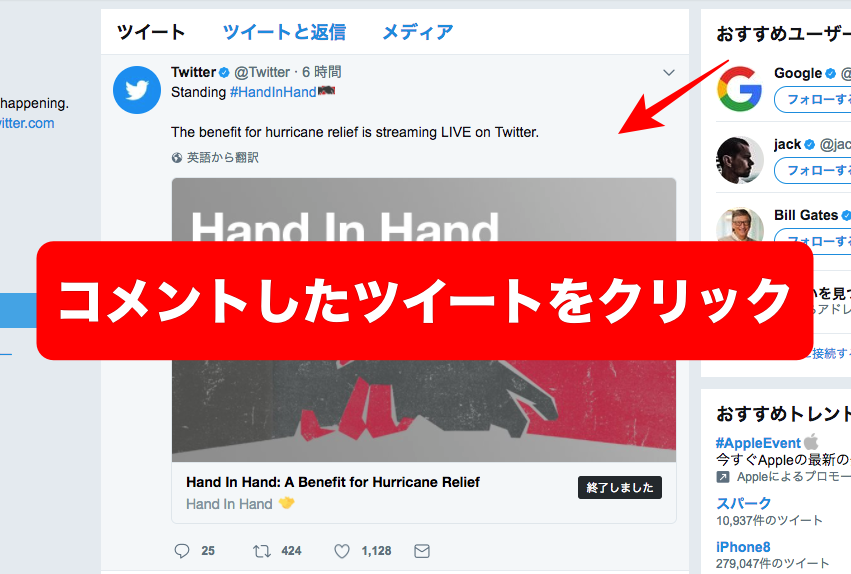Image resolution: width=851 pixels, height=574 pixels.
Task: Expand the tweet options chevron
Action: pyautogui.click(x=669, y=72)
